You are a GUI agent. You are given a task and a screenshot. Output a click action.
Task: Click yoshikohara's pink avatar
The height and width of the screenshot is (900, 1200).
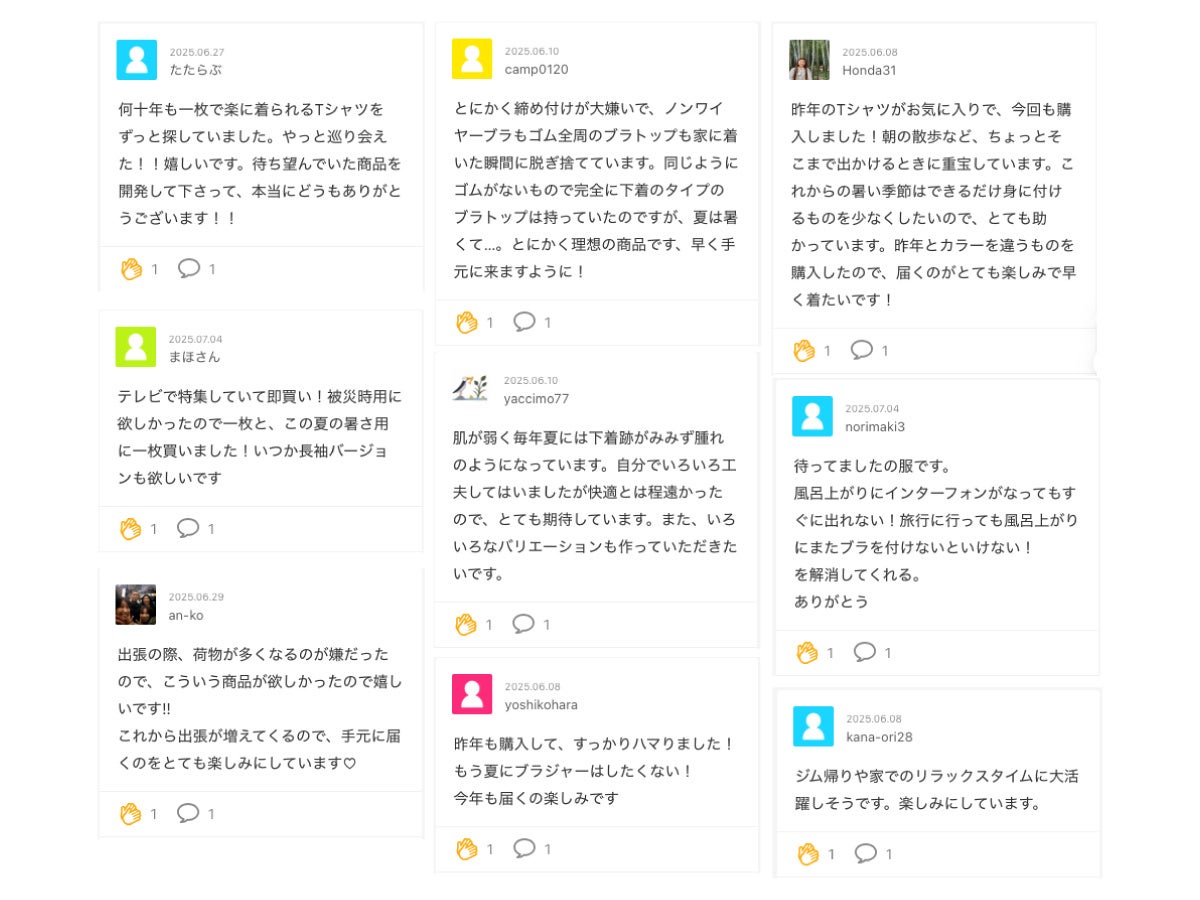(472, 694)
